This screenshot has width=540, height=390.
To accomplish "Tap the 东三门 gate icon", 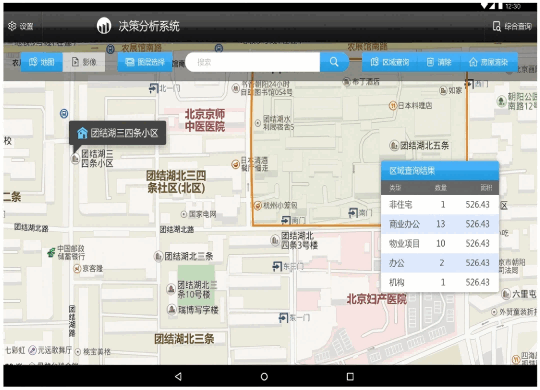I will [x=277, y=266].
